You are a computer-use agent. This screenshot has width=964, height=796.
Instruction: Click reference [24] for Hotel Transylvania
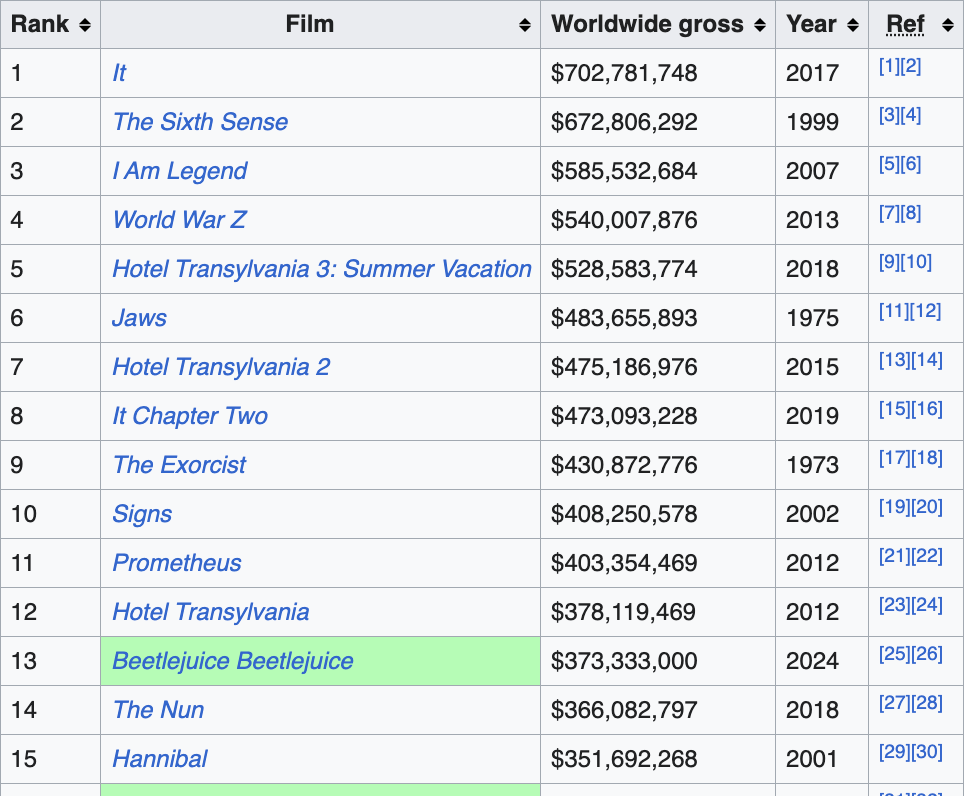pos(927,605)
